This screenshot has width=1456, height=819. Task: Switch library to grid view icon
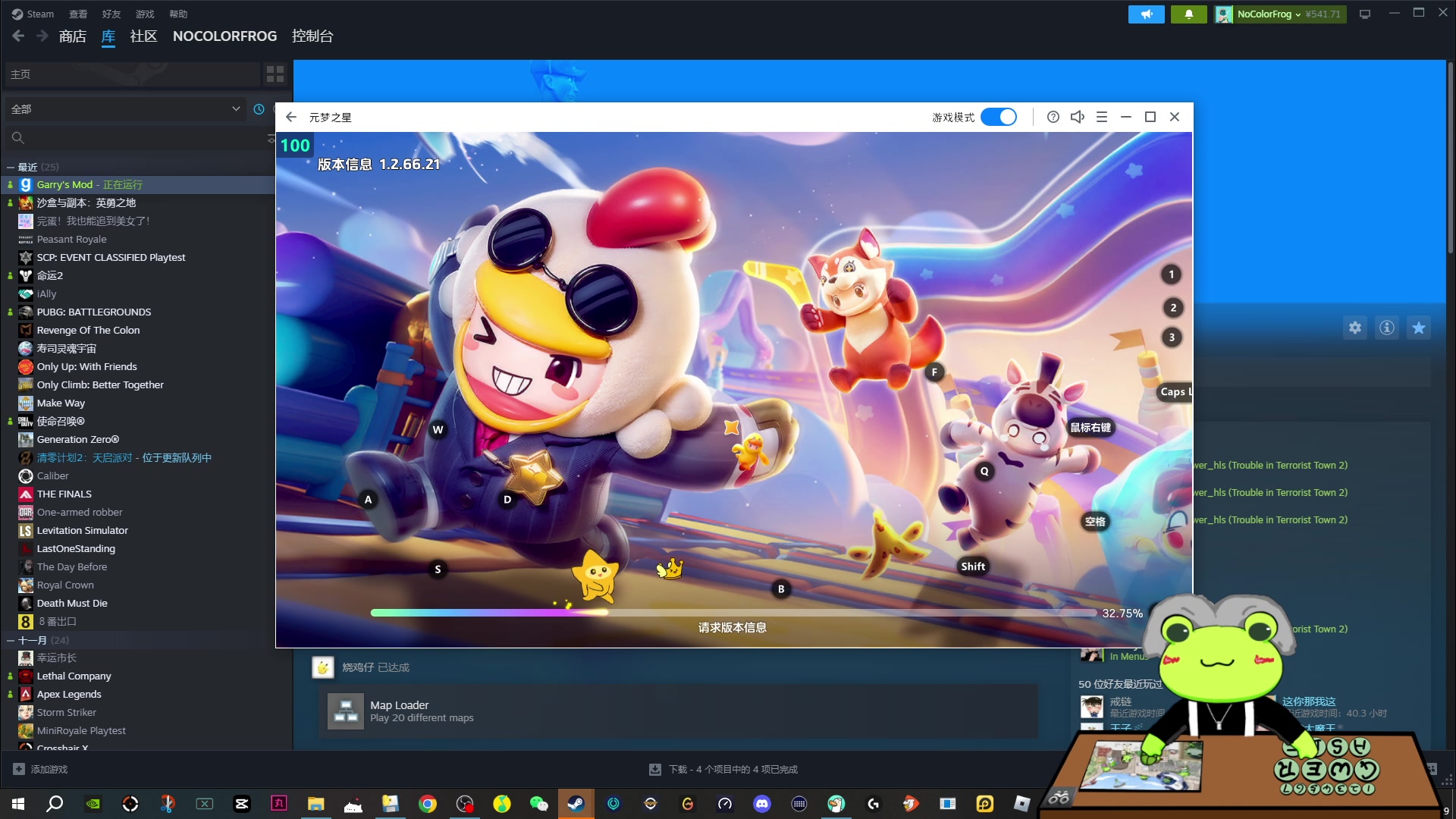pos(275,74)
